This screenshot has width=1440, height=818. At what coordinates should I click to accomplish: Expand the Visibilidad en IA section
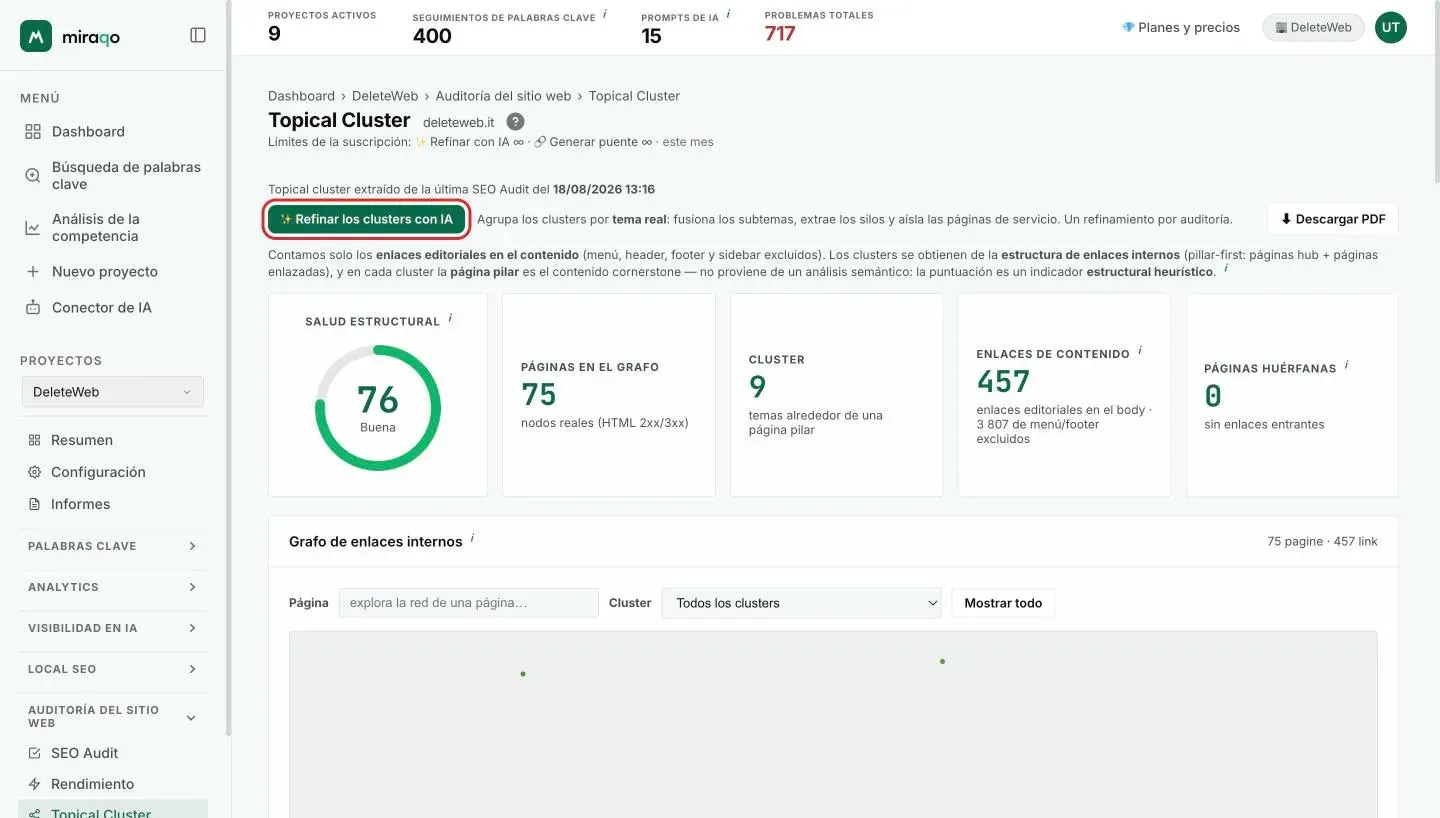[x=113, y=628]
